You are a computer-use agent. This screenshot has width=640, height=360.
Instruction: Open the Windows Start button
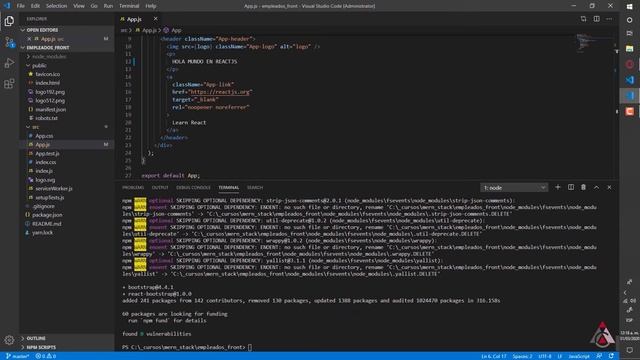(x=629, y=7)
